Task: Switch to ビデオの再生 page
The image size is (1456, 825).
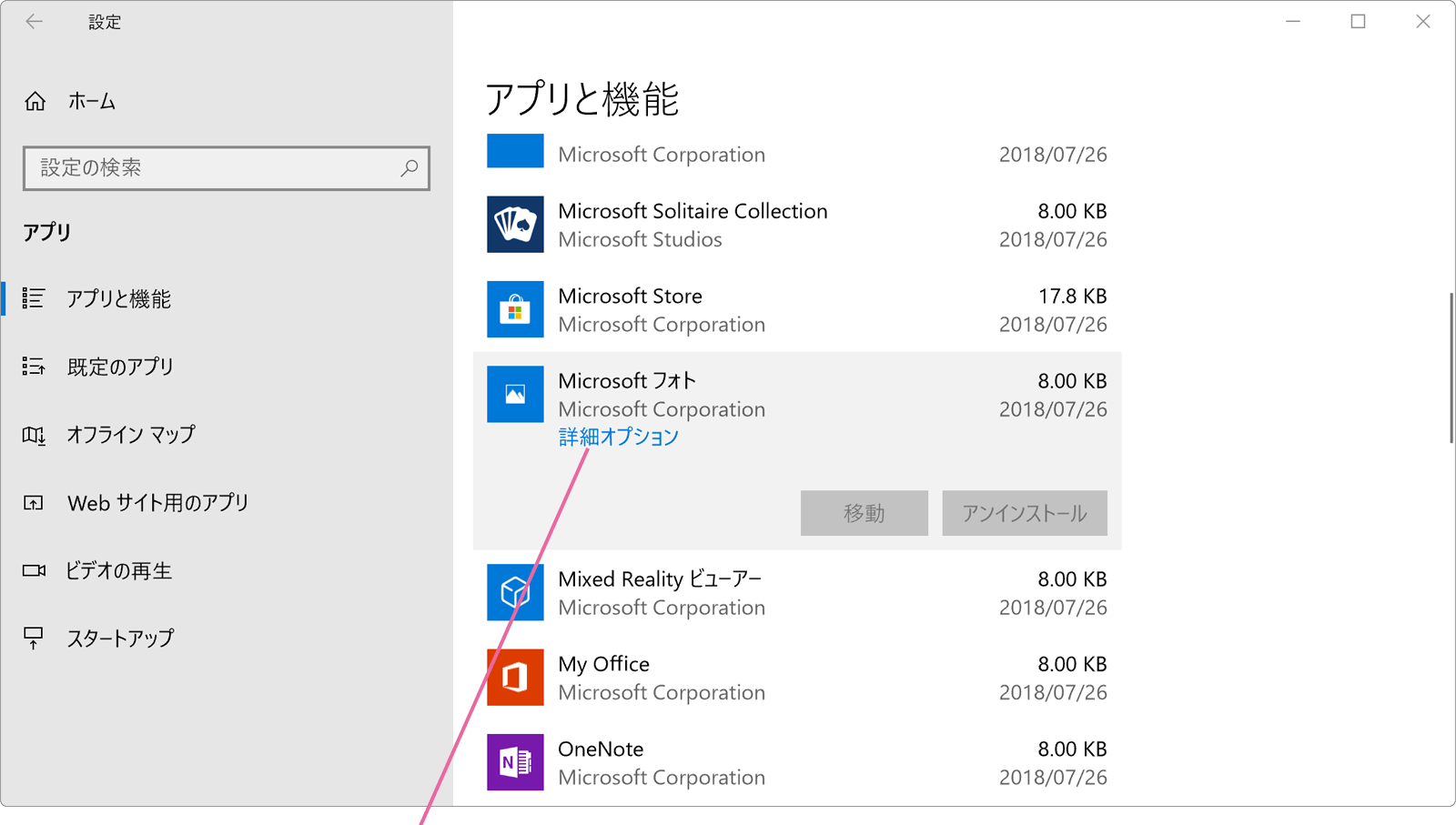Action: pyautogui.click(x=119, y=571)
